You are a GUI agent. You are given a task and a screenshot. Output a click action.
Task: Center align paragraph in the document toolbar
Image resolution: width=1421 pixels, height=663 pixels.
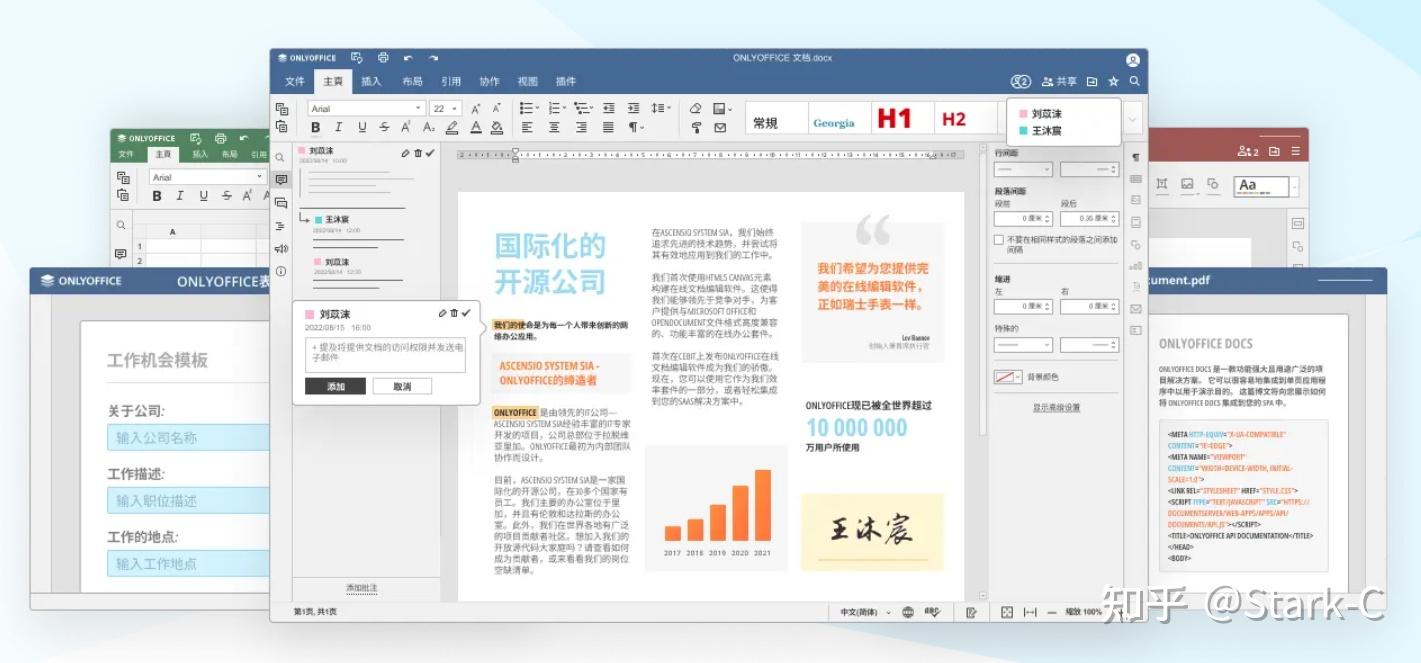click(554, 127)
